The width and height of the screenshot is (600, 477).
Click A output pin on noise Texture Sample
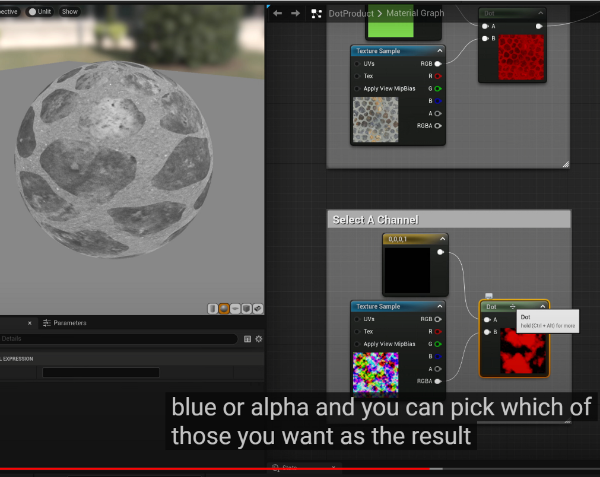click(x=438, y=369)
